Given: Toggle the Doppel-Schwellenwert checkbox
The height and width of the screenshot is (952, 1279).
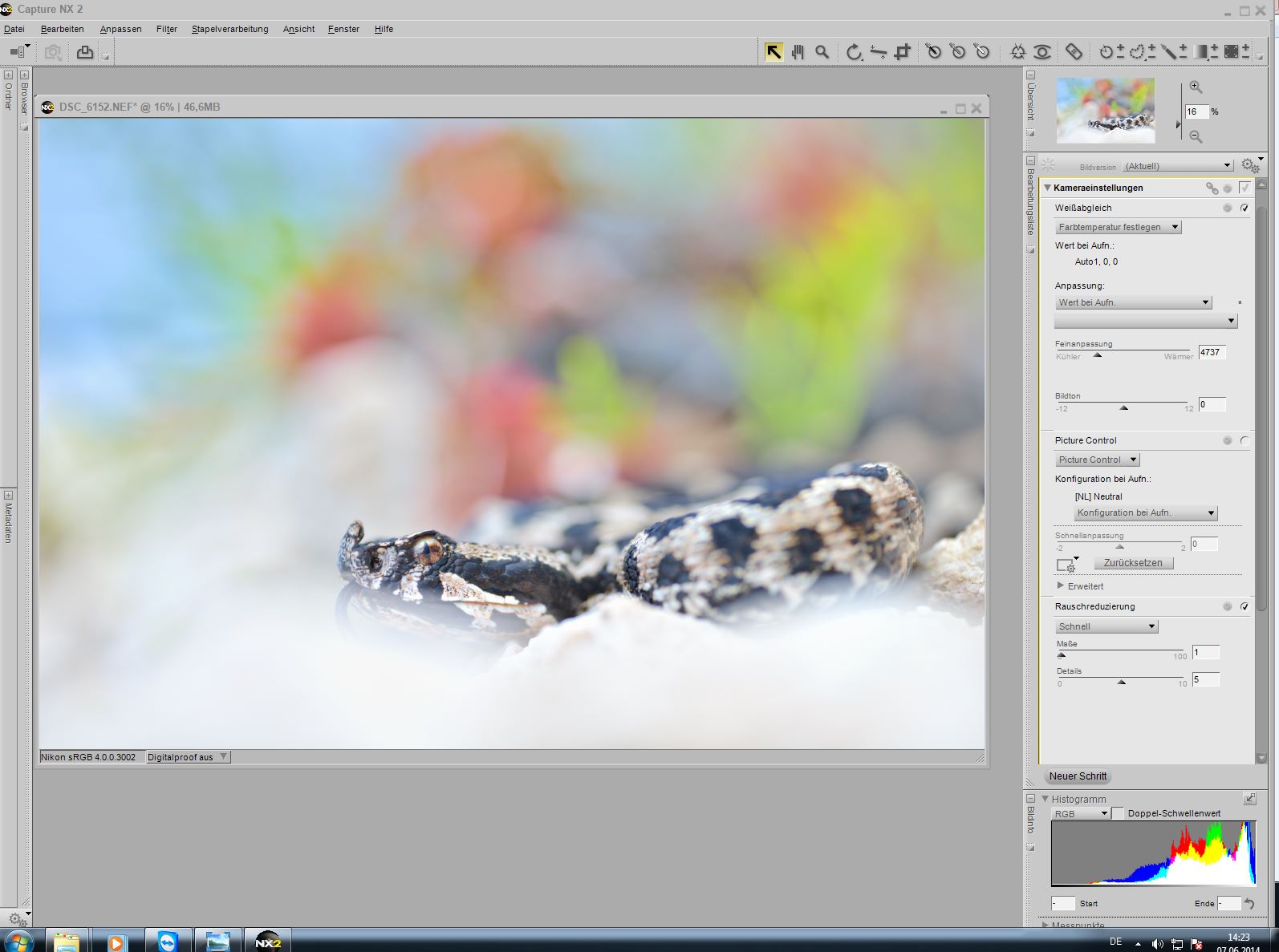Looking at the screenshot, I should (1118, 813).
